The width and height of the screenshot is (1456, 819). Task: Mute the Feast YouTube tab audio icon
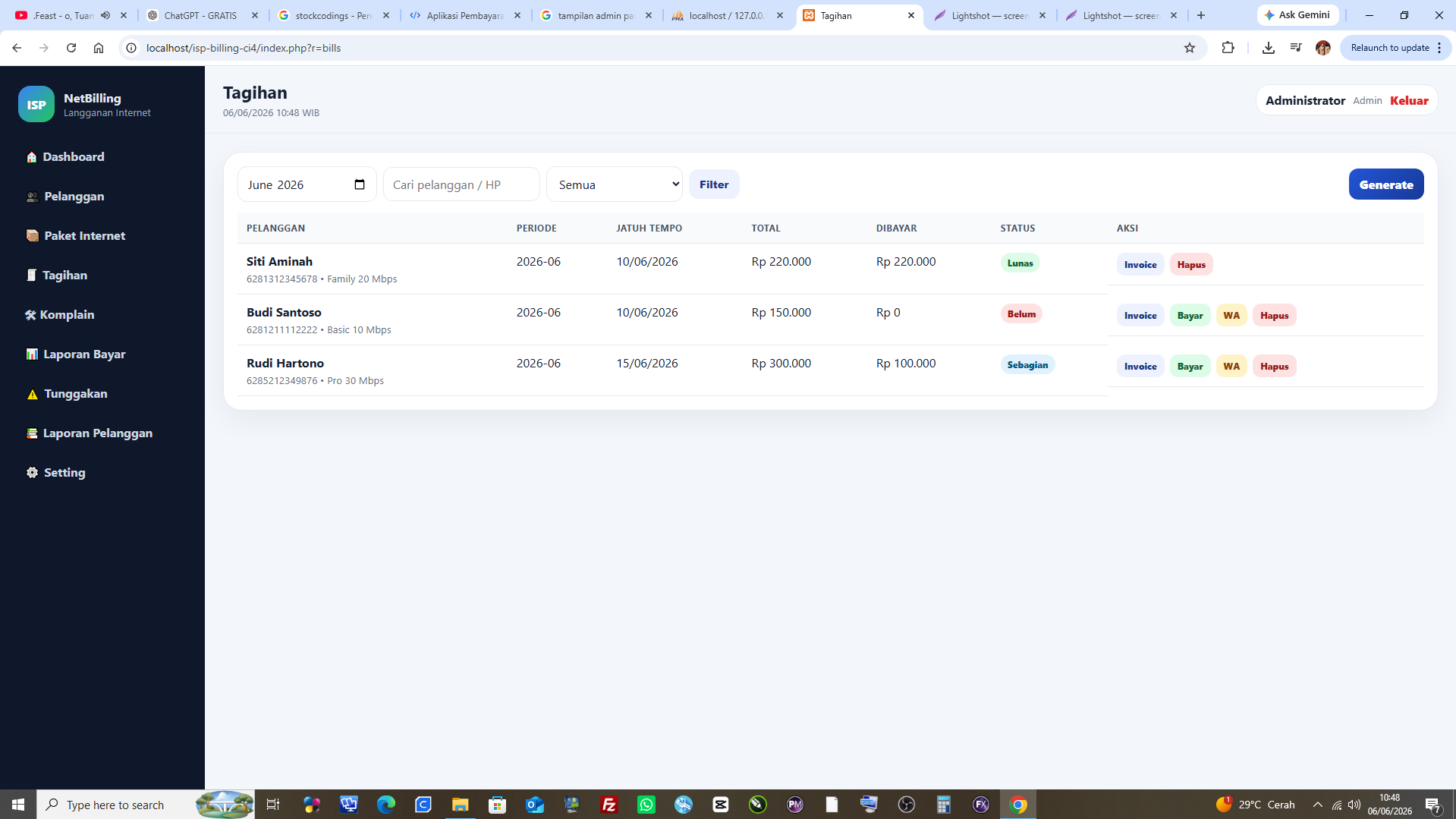(105, 15)
